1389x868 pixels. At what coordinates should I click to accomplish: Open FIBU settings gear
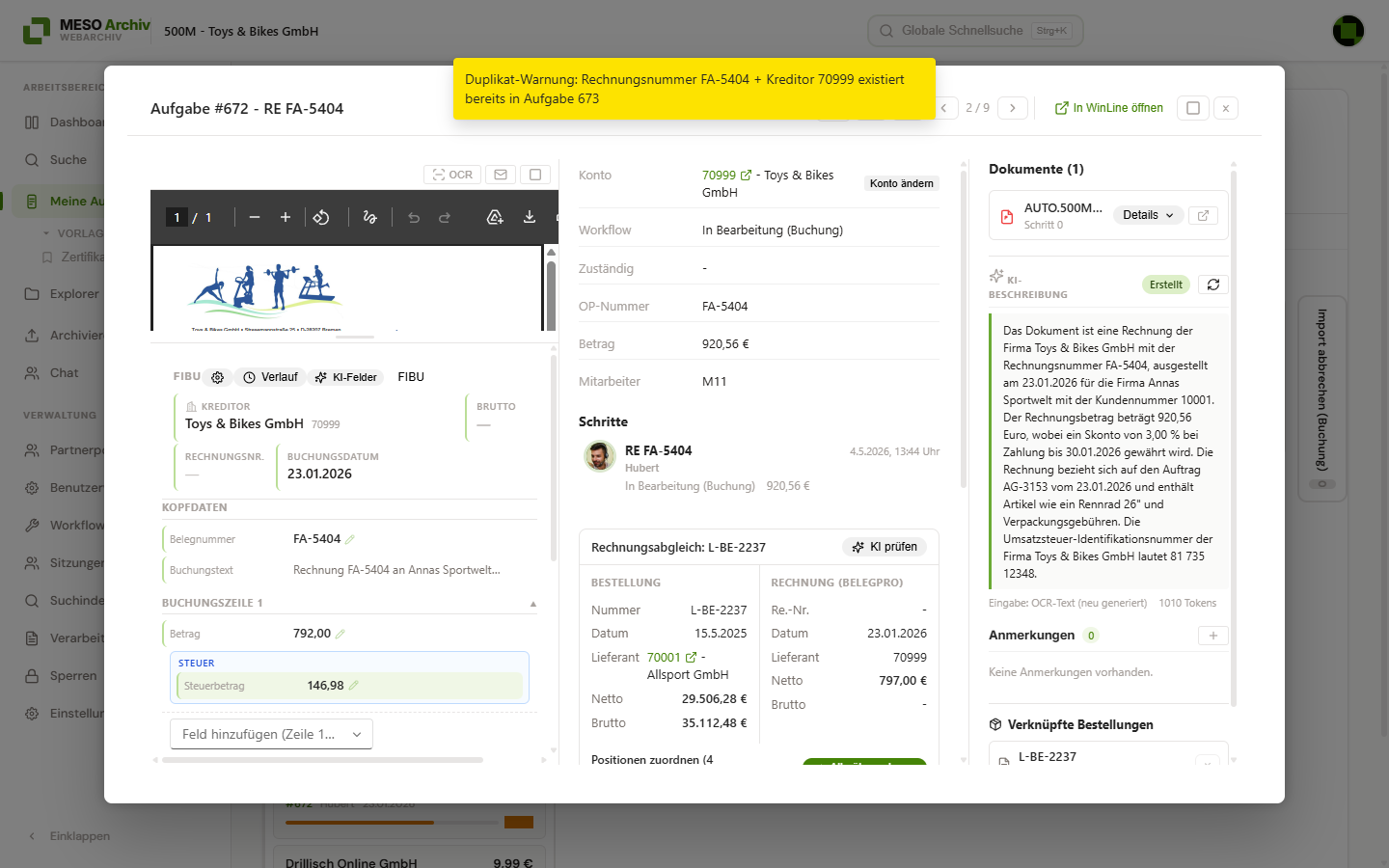pos(218,377)
